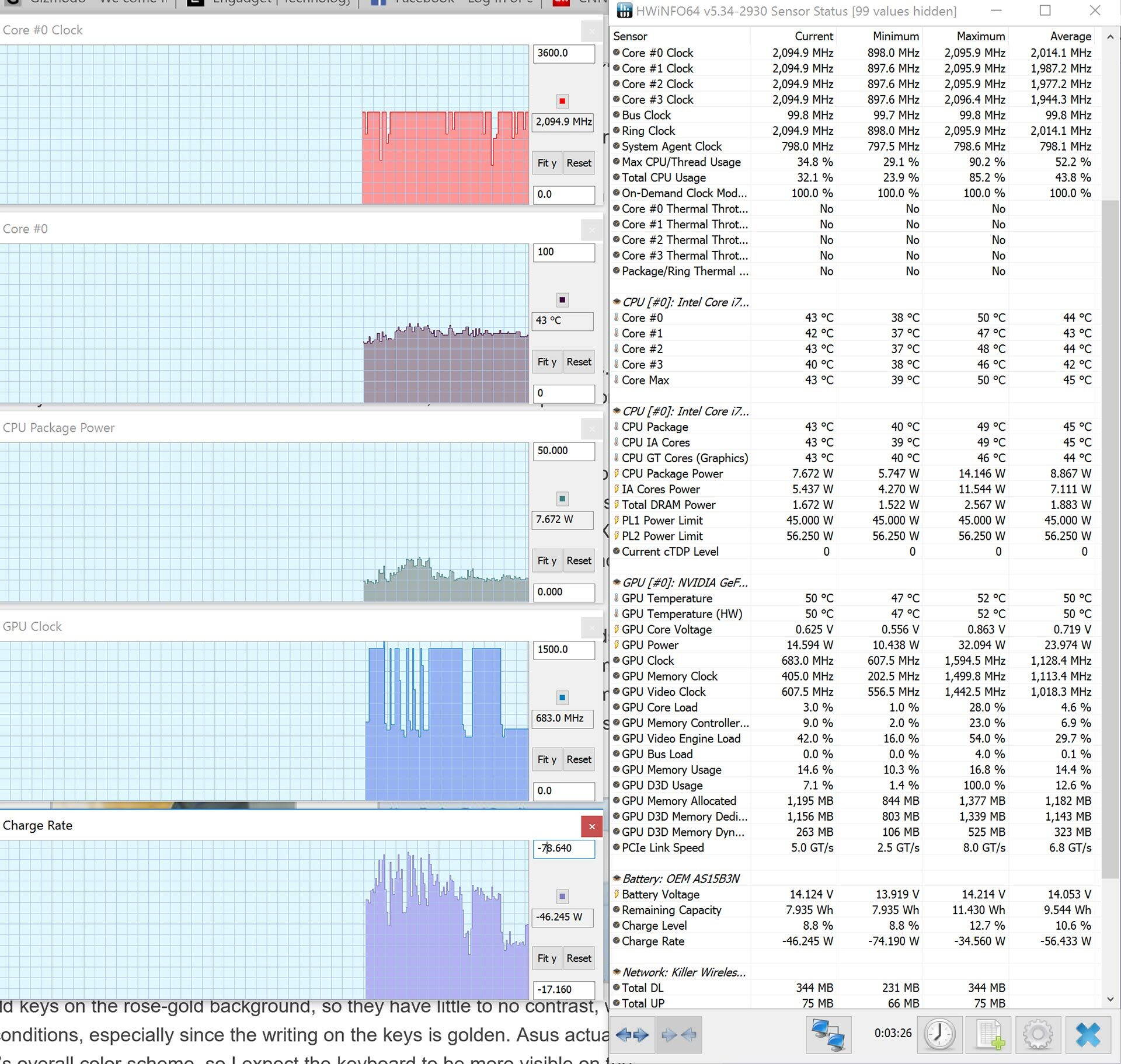
Task: Click the expand-right arrows icon in HWiNFO toolbar
Action: 632,1035
